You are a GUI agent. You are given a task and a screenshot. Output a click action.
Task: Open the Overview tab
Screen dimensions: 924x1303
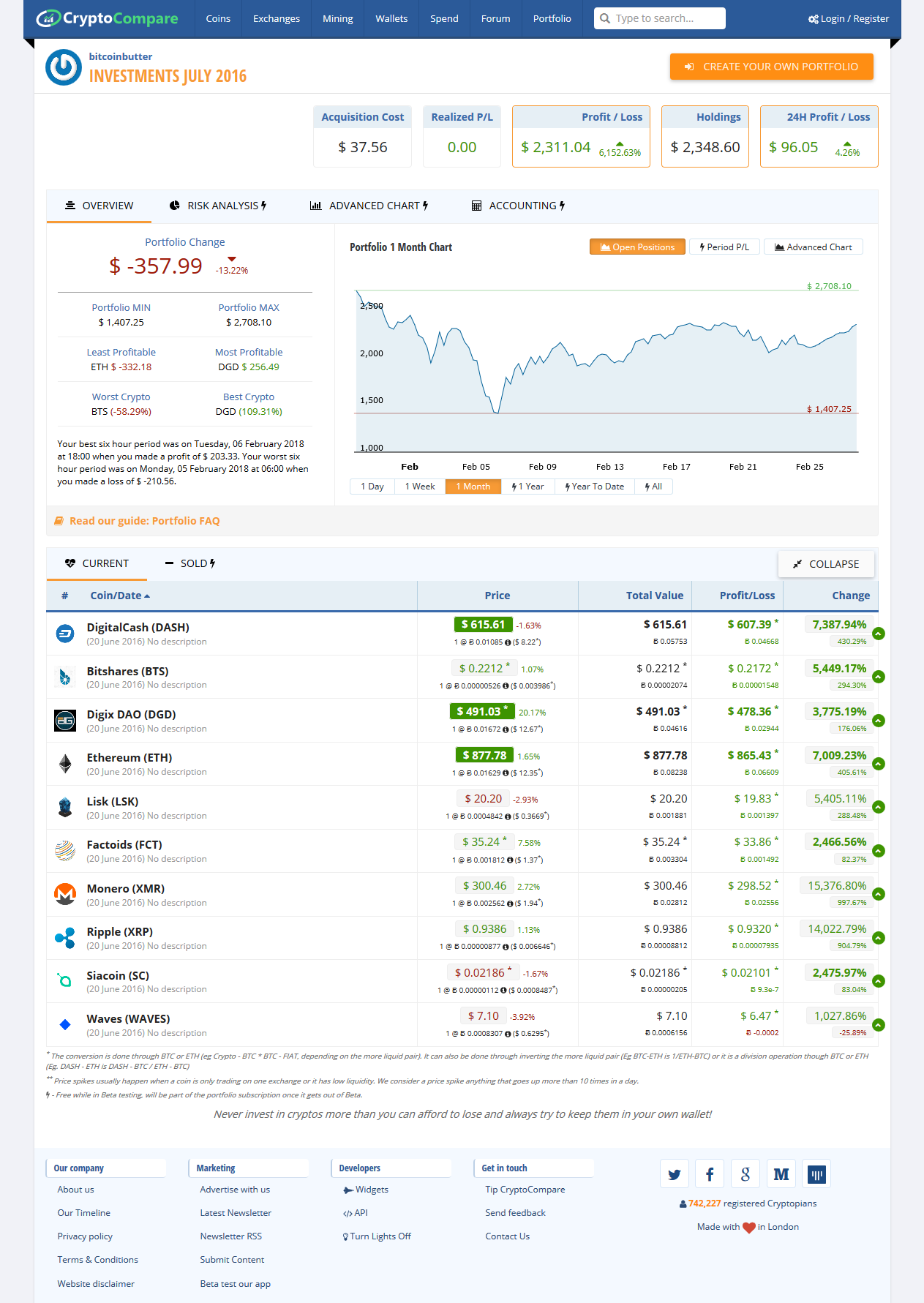tap(99, 206)
